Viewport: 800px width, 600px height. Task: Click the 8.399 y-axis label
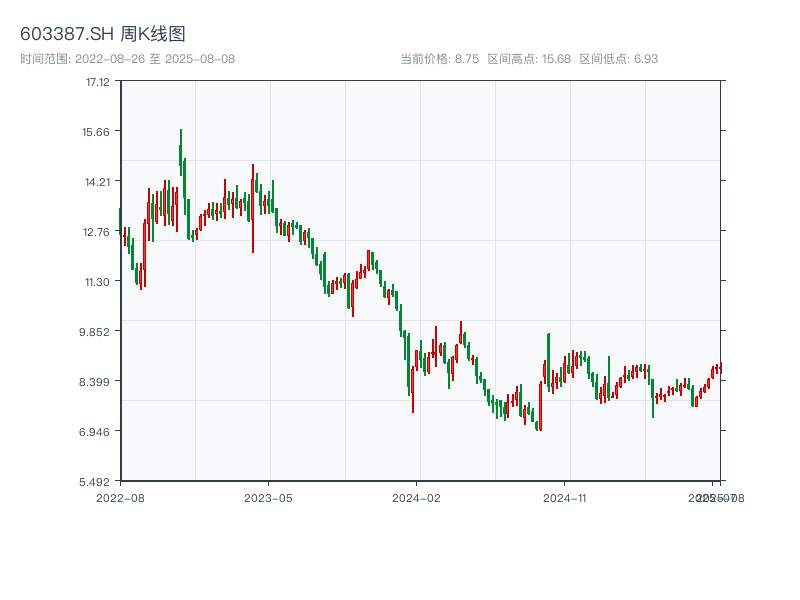[x=97, y=382]
